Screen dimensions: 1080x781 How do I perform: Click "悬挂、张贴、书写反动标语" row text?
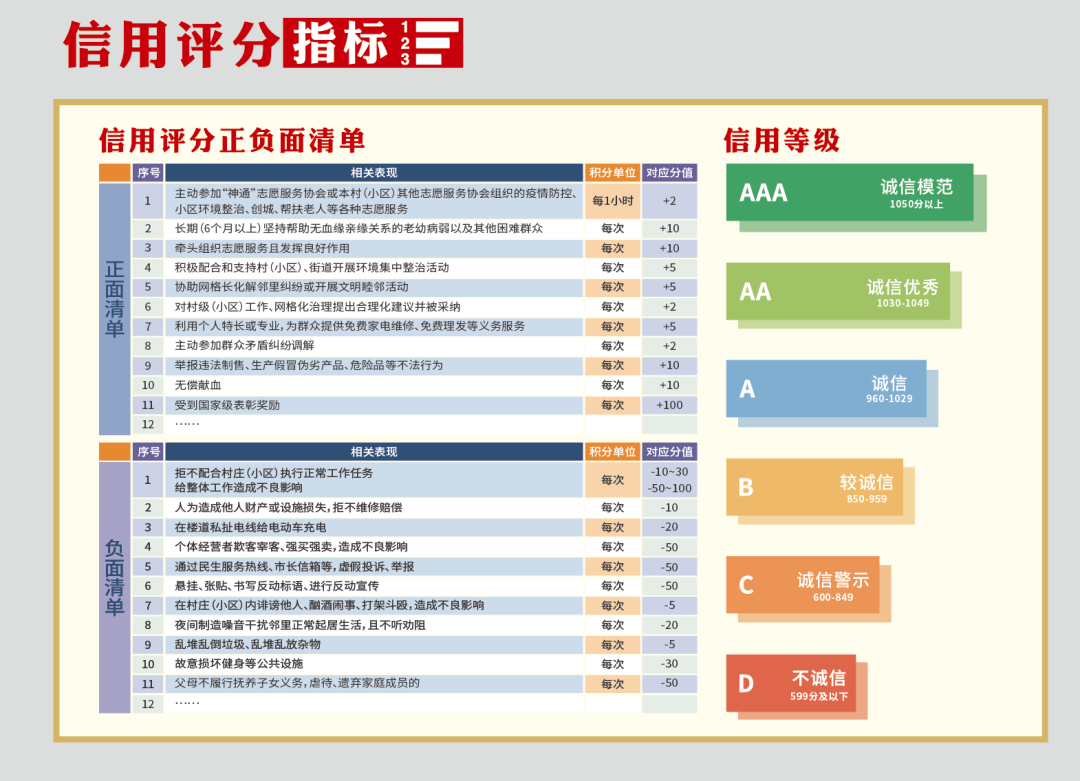pos(276,586)
